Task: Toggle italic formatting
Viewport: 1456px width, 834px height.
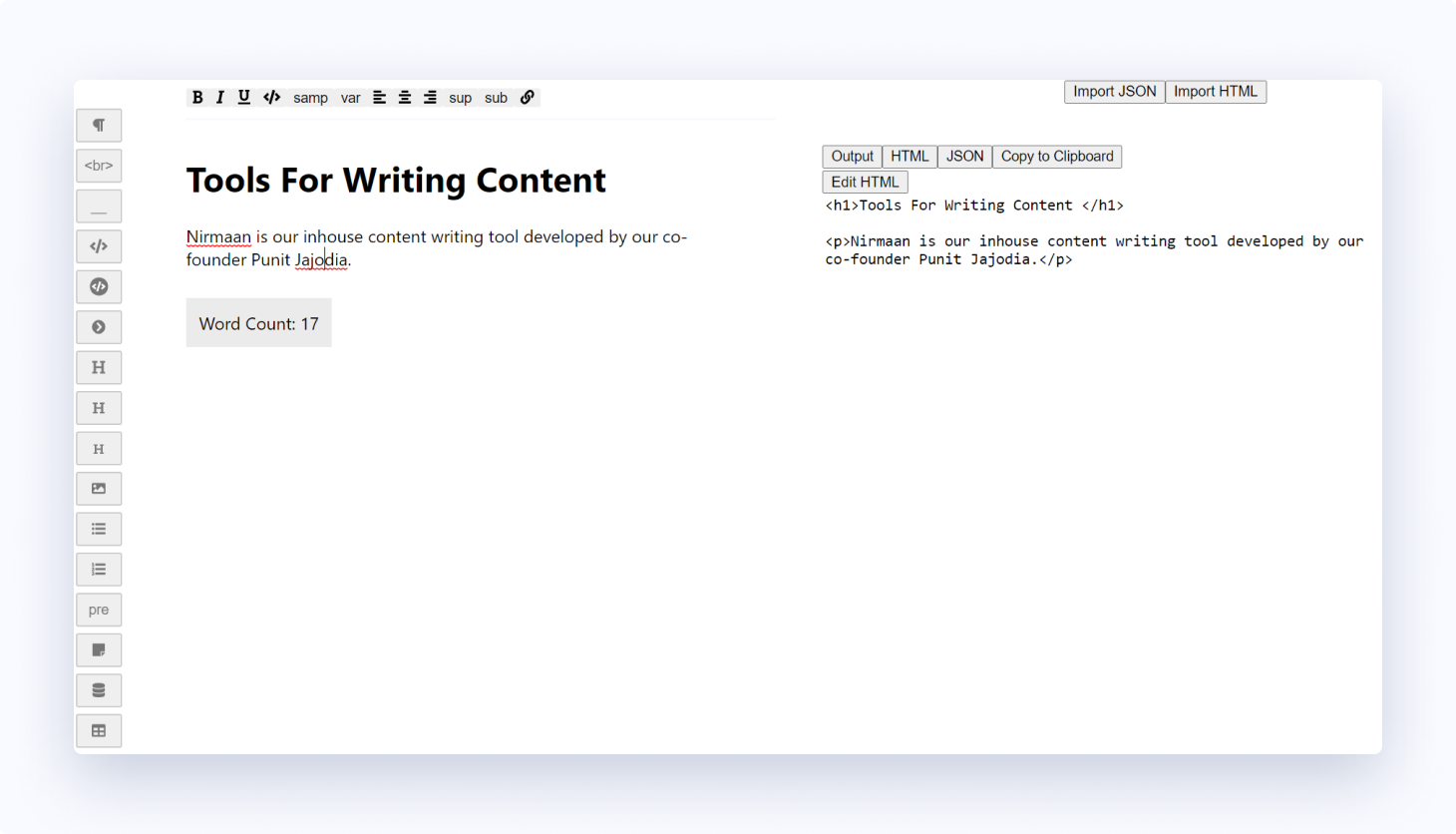Action: tap(220, 97)
